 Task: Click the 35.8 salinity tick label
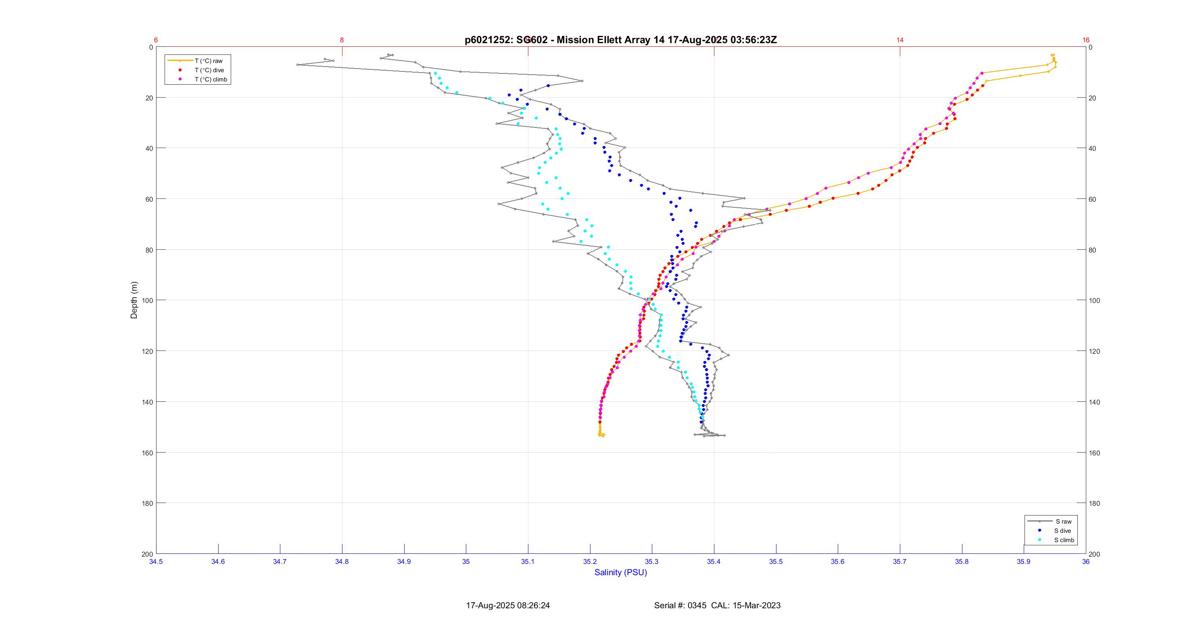(962, 561)
